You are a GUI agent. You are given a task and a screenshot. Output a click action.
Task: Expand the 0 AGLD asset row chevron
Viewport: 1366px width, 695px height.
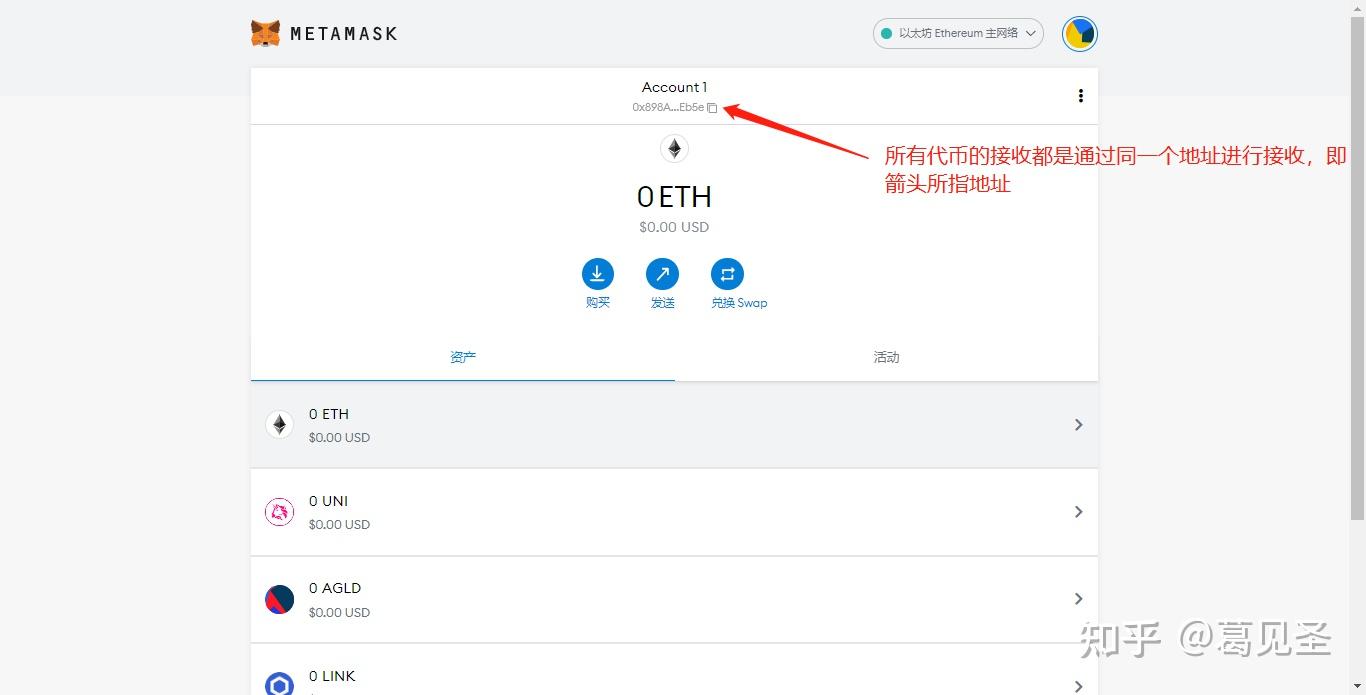pos(1078,599)
